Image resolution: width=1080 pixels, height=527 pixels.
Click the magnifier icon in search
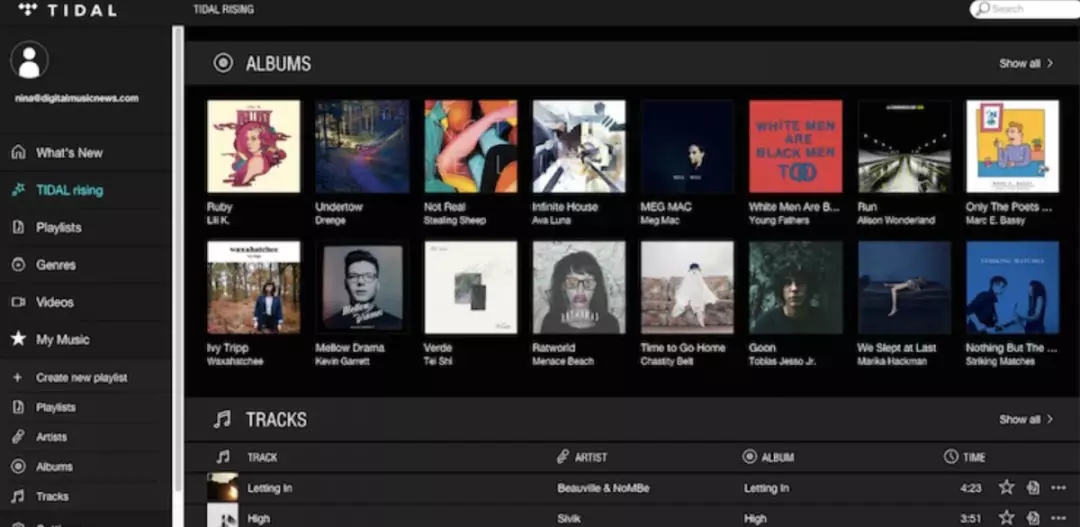(983, 9)
